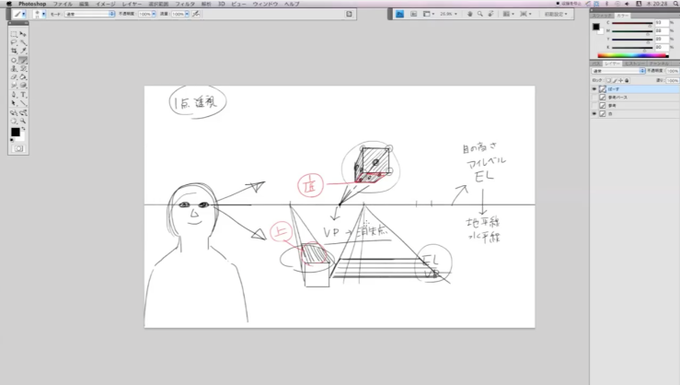
Task: Open the Arrange Documents dropdown
Action: [508, 14]
